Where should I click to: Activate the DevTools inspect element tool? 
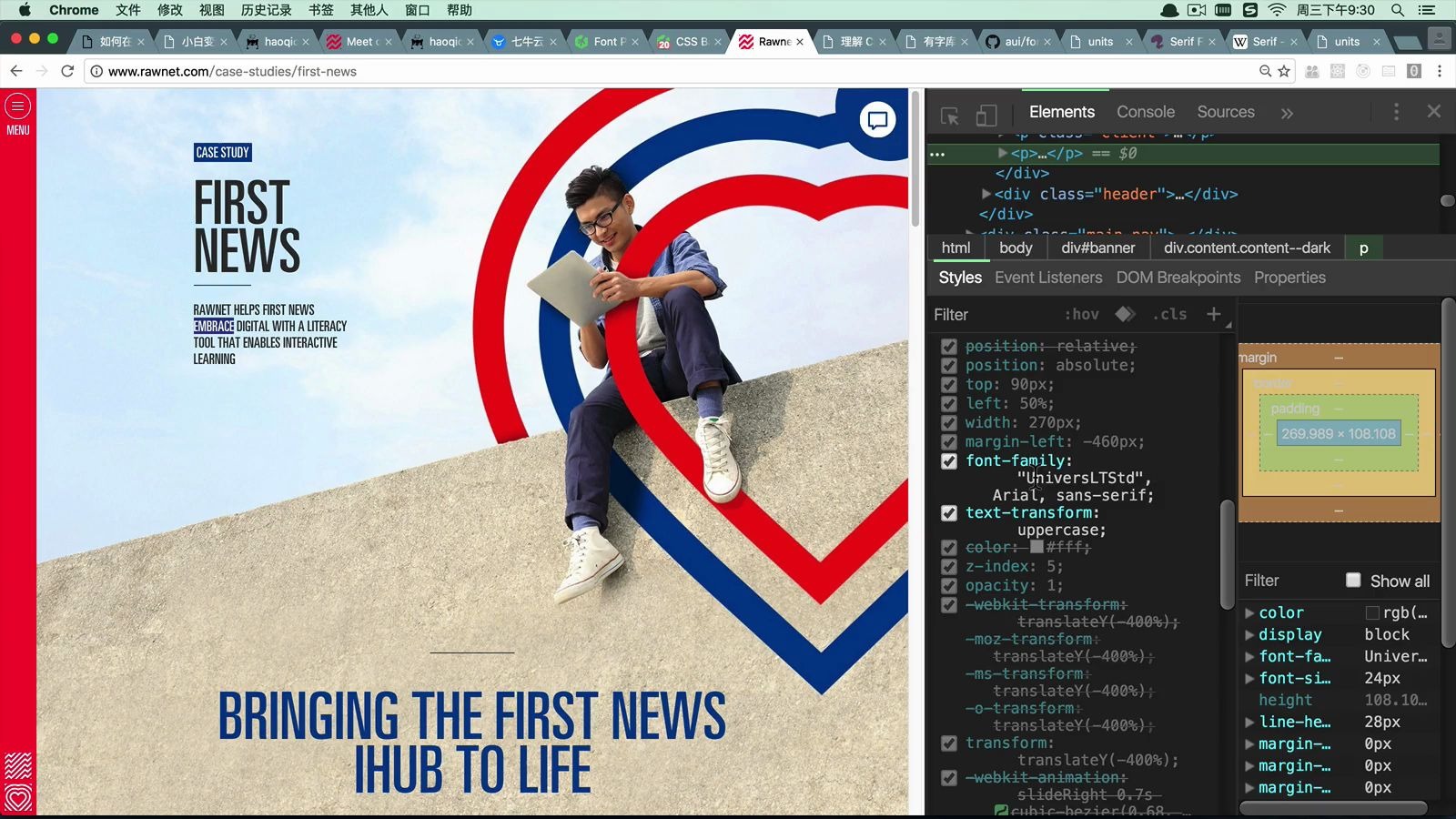[950, 116]
